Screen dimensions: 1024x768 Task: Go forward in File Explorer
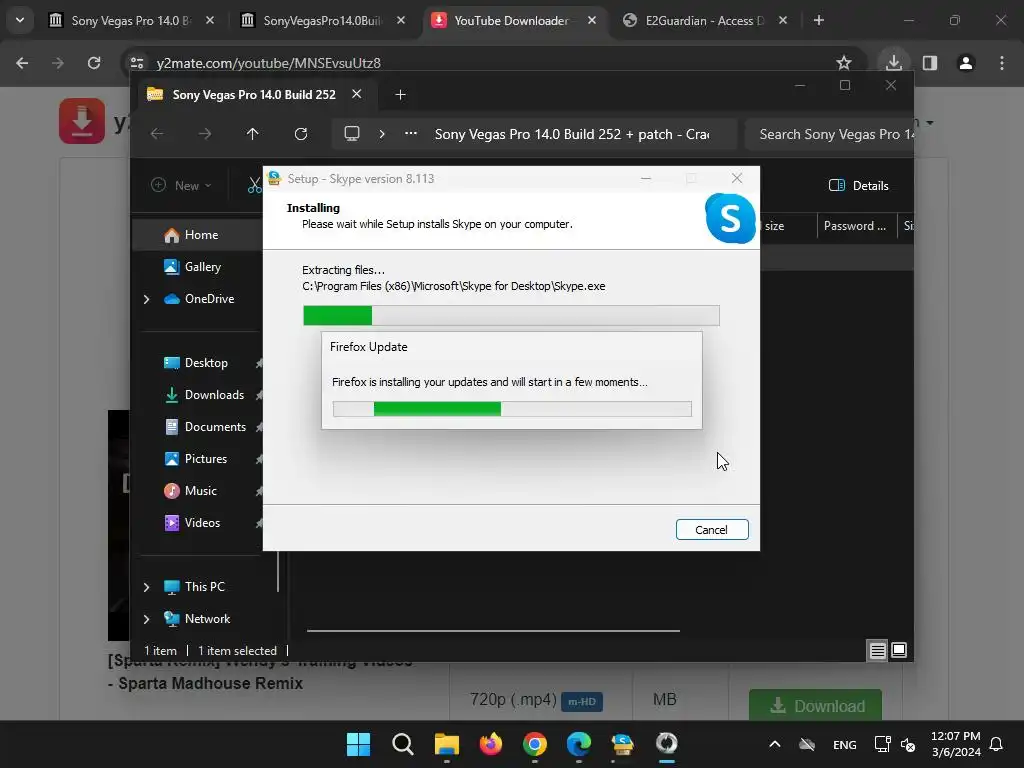point(205,134)
